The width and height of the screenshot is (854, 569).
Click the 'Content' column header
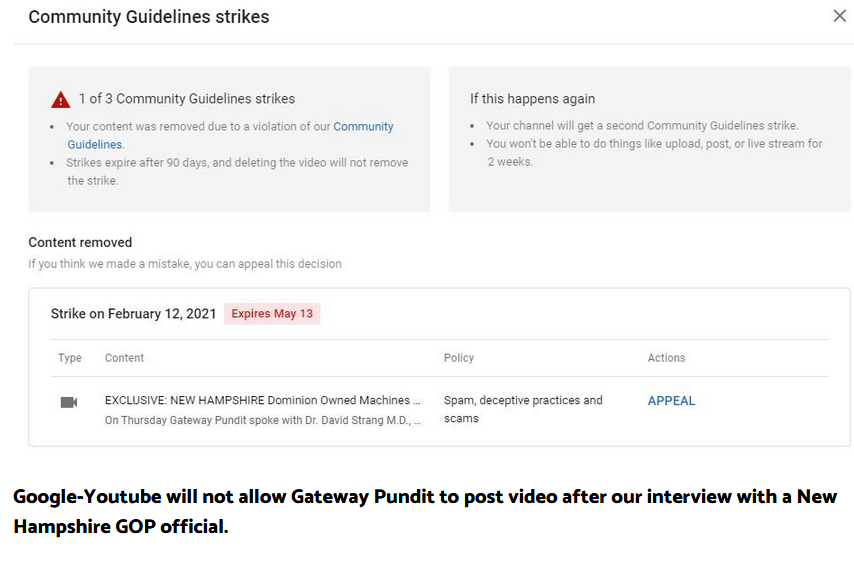coord(124,358)
